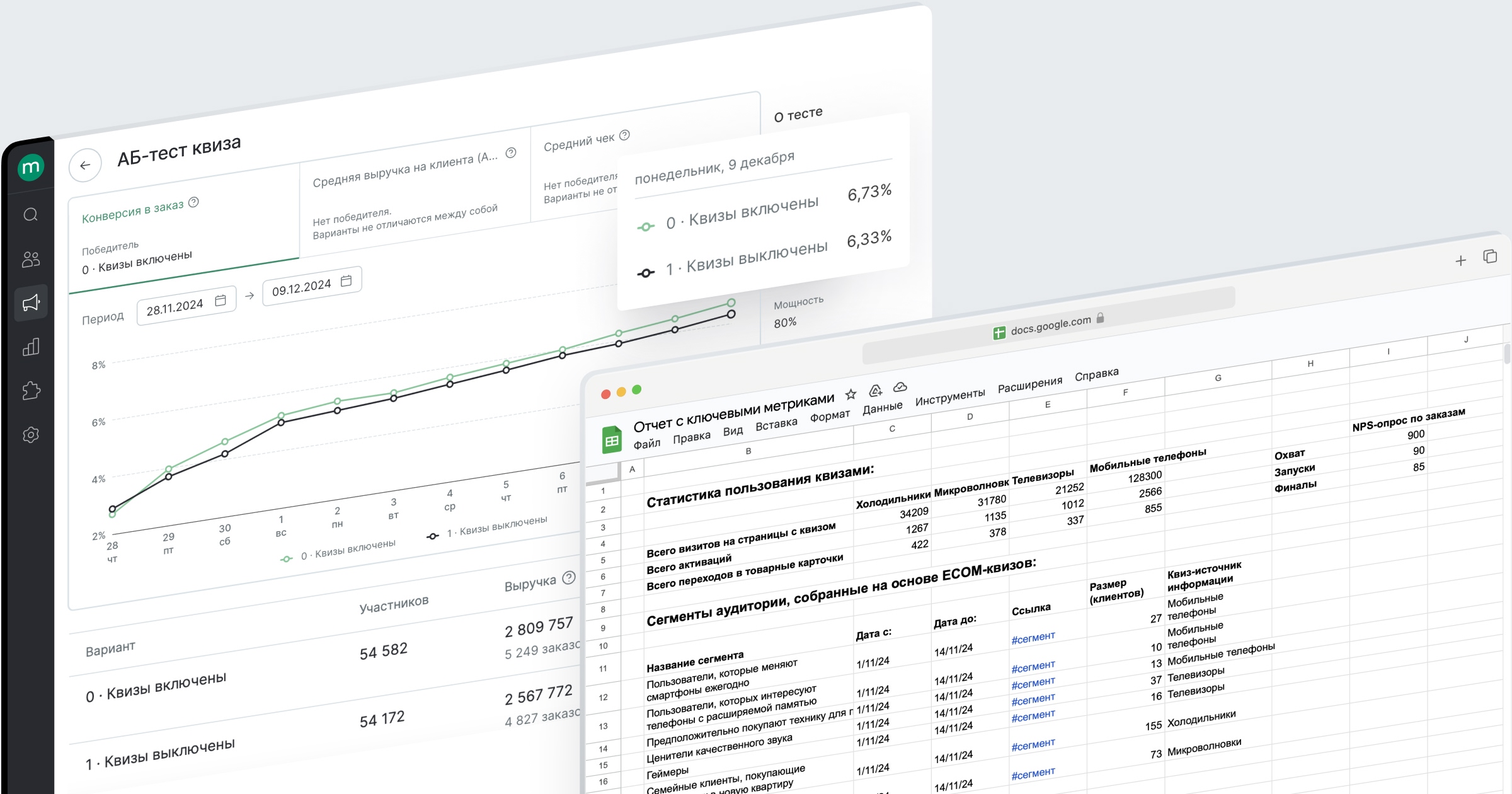The height and width of the screenshot is (794, 1512).
Task: Click the green 'm' logo in the sidebar
Action: tap(30, 168)
